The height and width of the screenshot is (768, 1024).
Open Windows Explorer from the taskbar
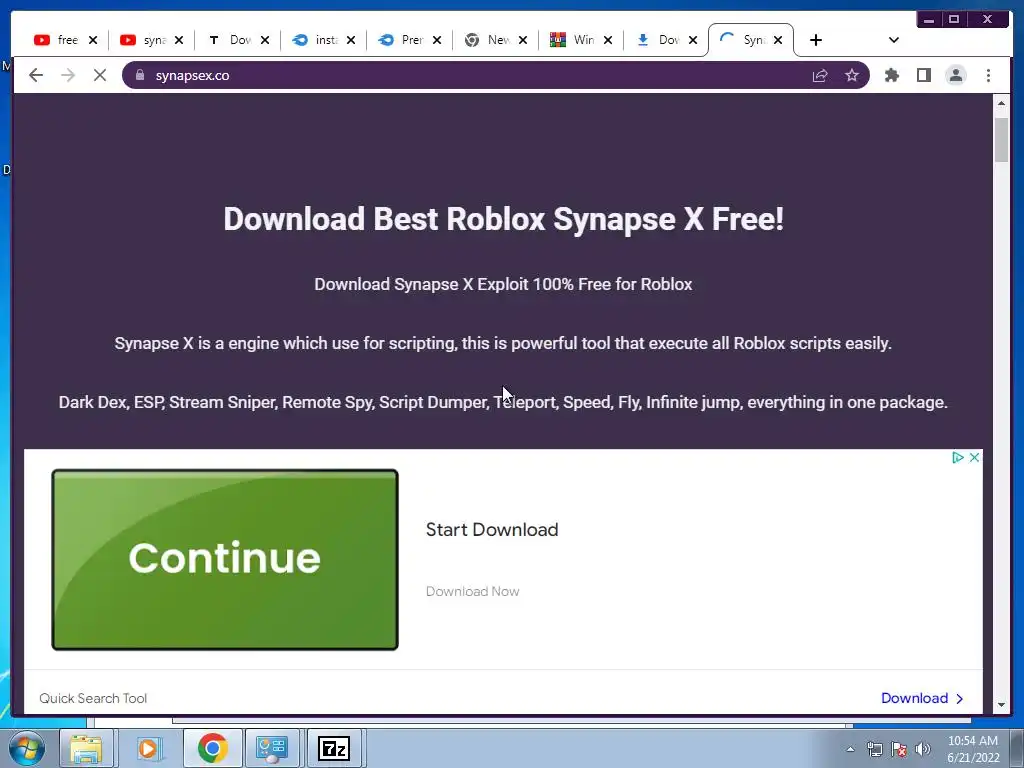point(86,748)
